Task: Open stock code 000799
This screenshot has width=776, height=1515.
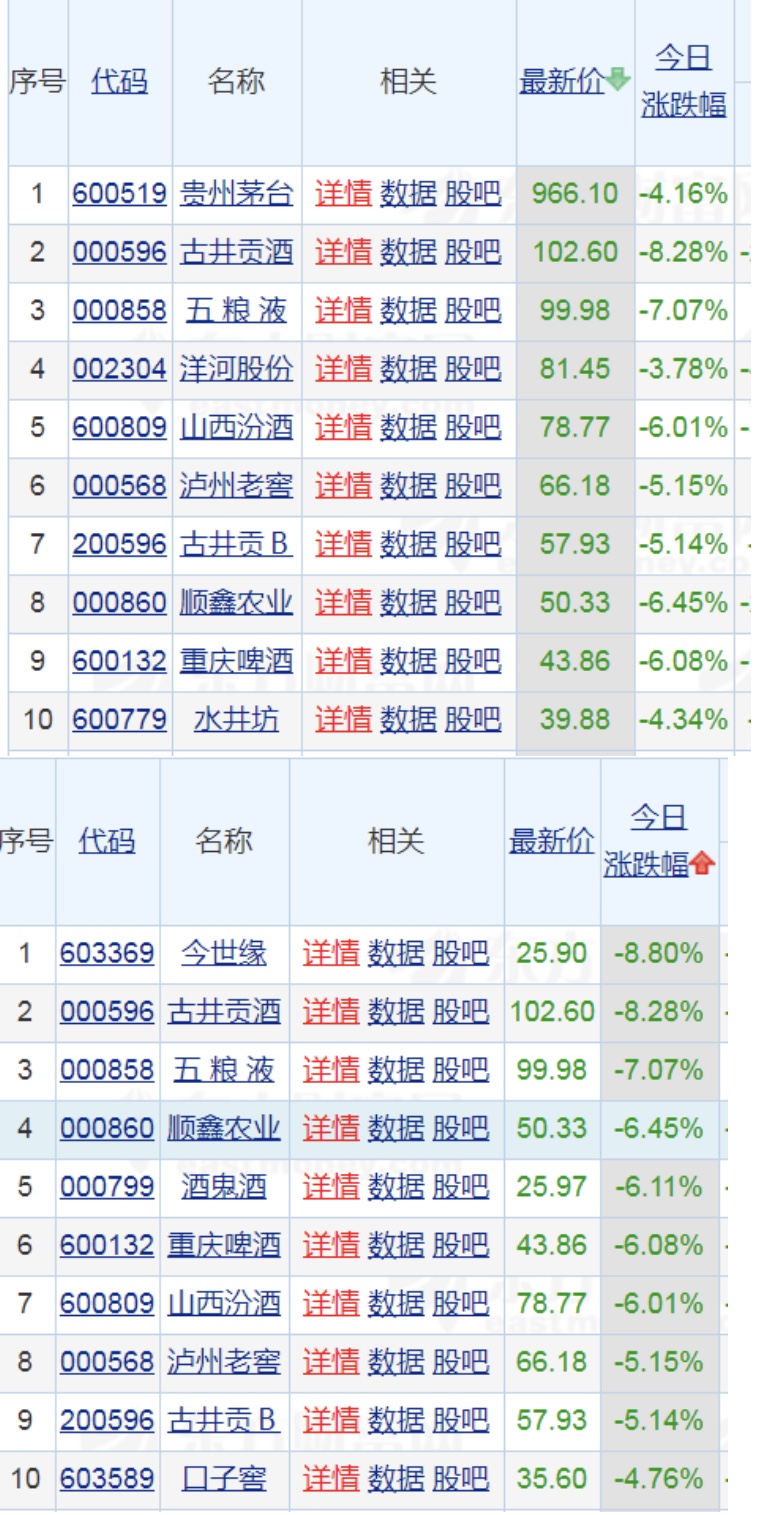Action: pyautogui.click(x=107, y=1187)
